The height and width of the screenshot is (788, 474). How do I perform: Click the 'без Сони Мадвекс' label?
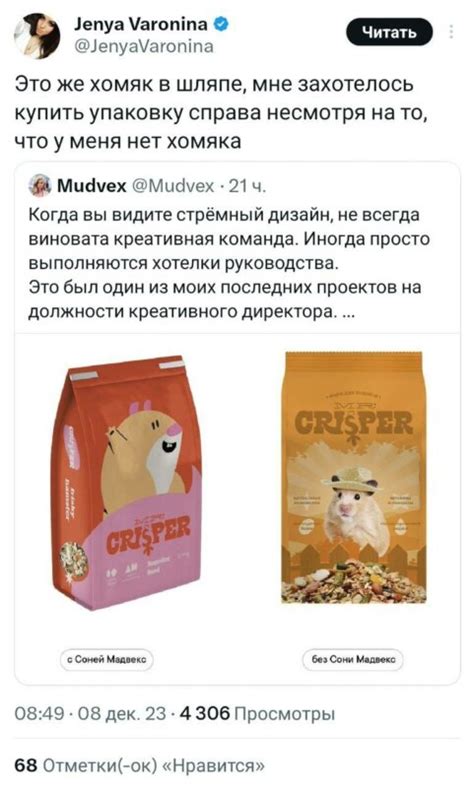click(353, 659)
